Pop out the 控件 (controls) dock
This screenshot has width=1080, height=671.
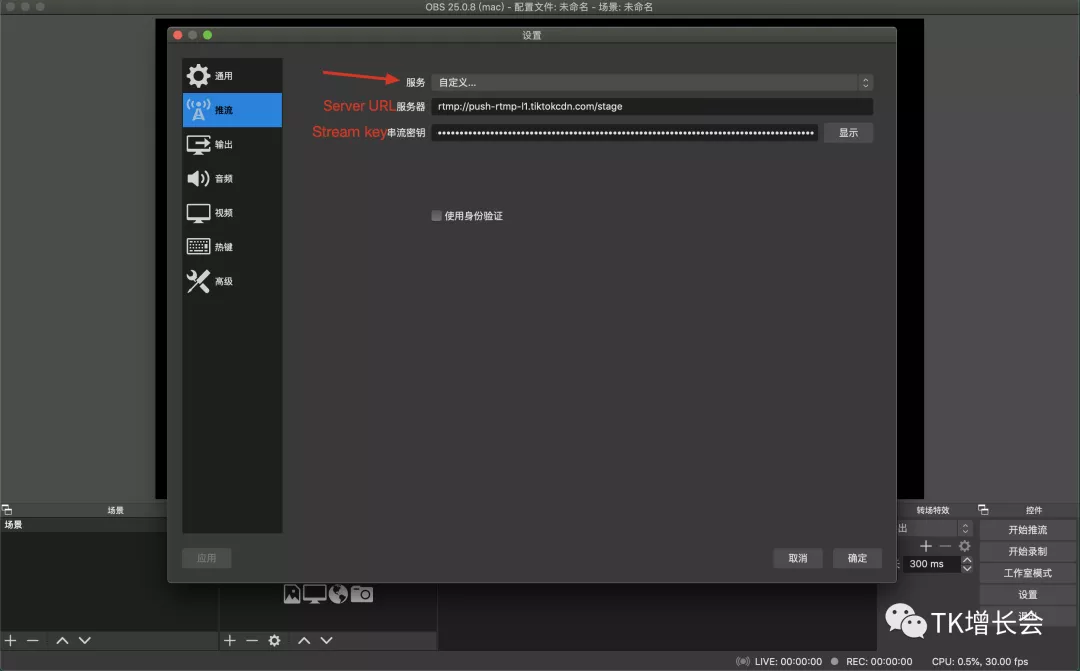click(984, 510)
